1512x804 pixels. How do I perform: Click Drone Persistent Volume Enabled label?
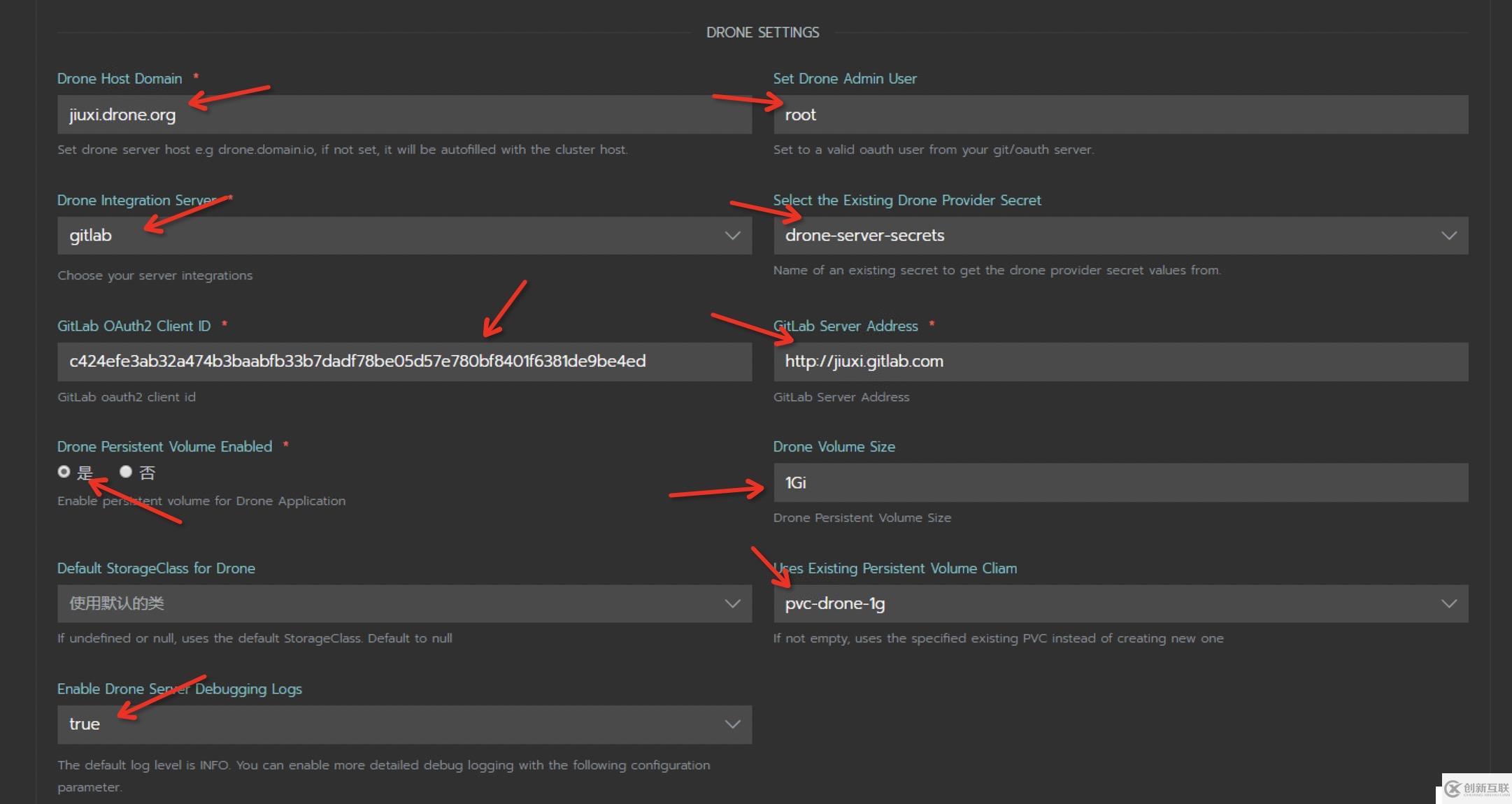[164, 447]
